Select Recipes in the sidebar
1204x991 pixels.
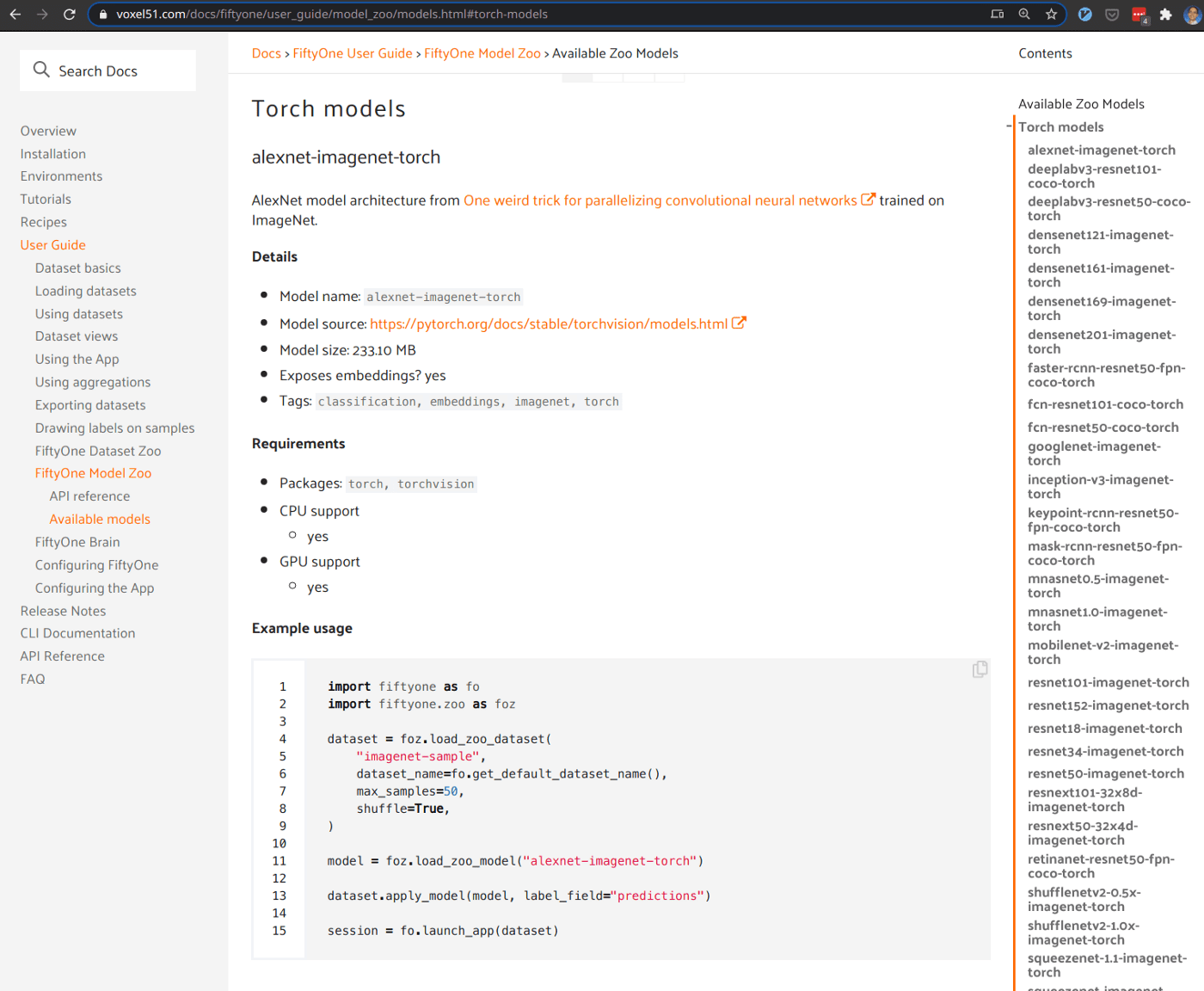[44, 222]
